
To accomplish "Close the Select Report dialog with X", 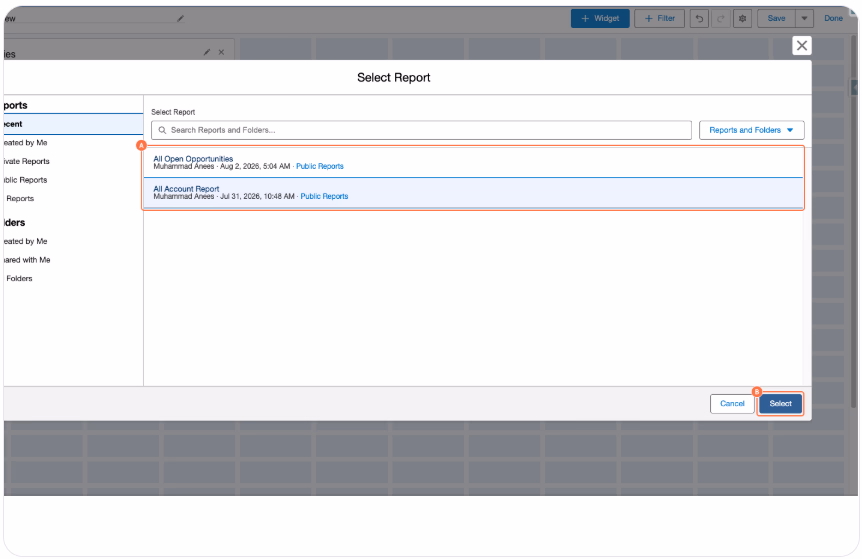I will (802, 46).
